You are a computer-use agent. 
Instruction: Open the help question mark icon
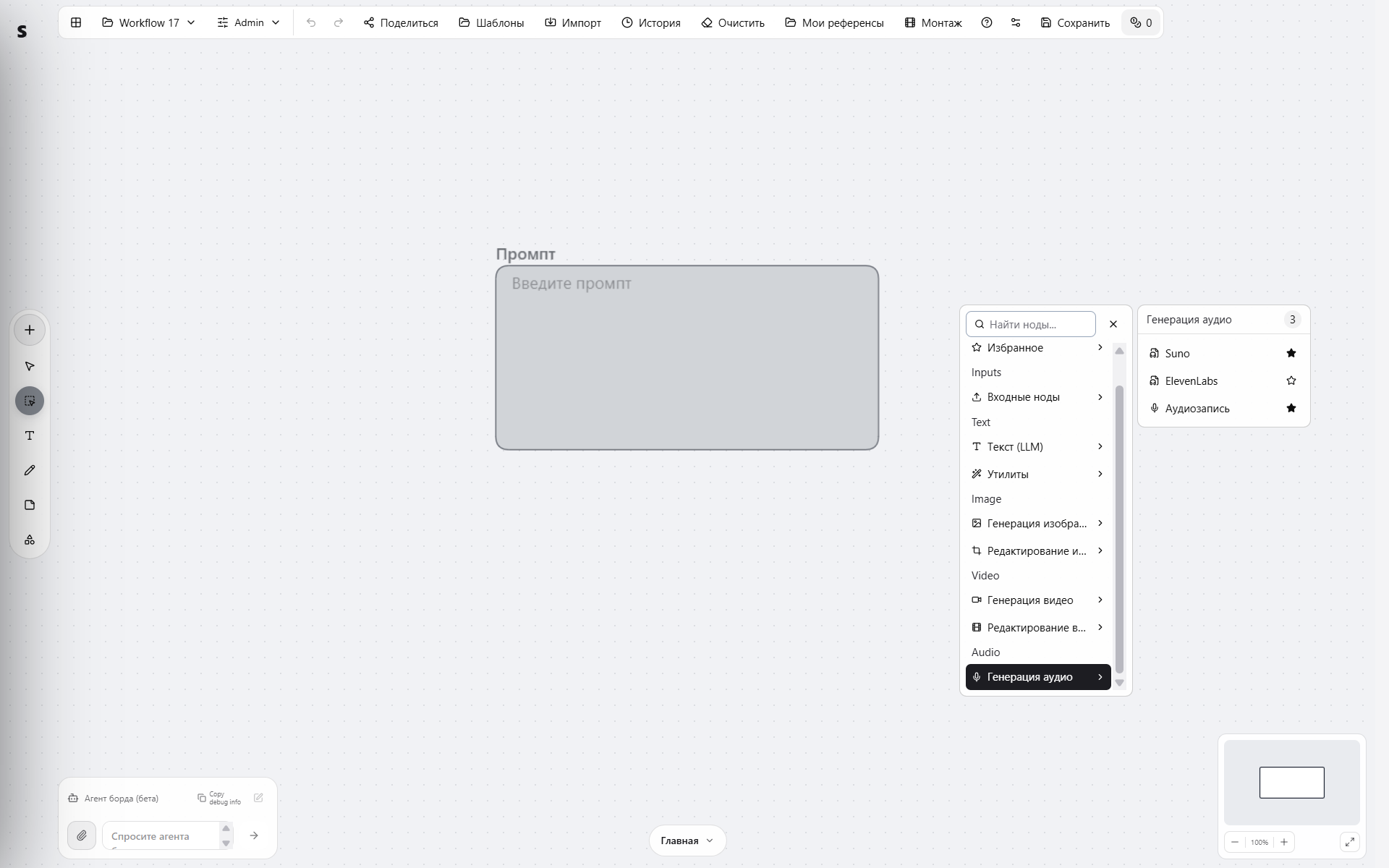pyautogui.click(x=987, y=22)
